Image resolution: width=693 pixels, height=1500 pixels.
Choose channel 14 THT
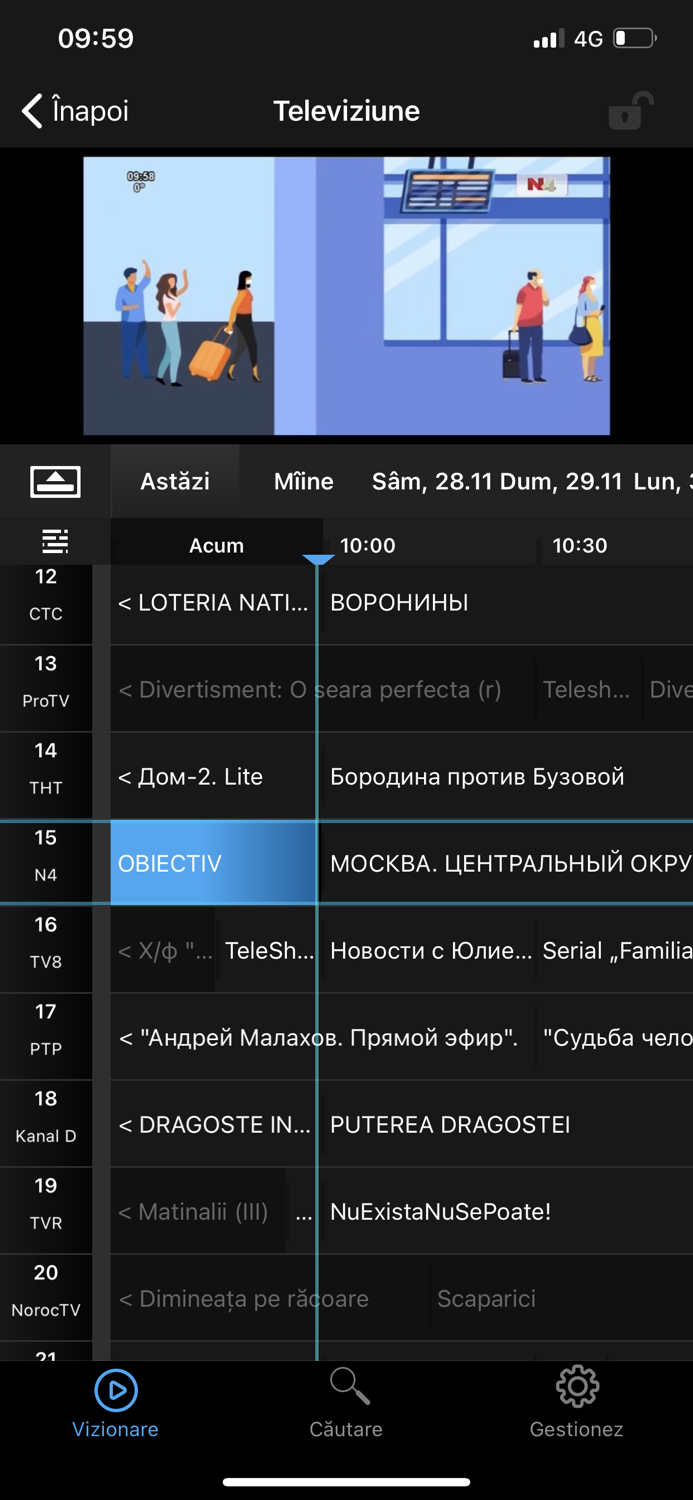click(x=46, y=775)
